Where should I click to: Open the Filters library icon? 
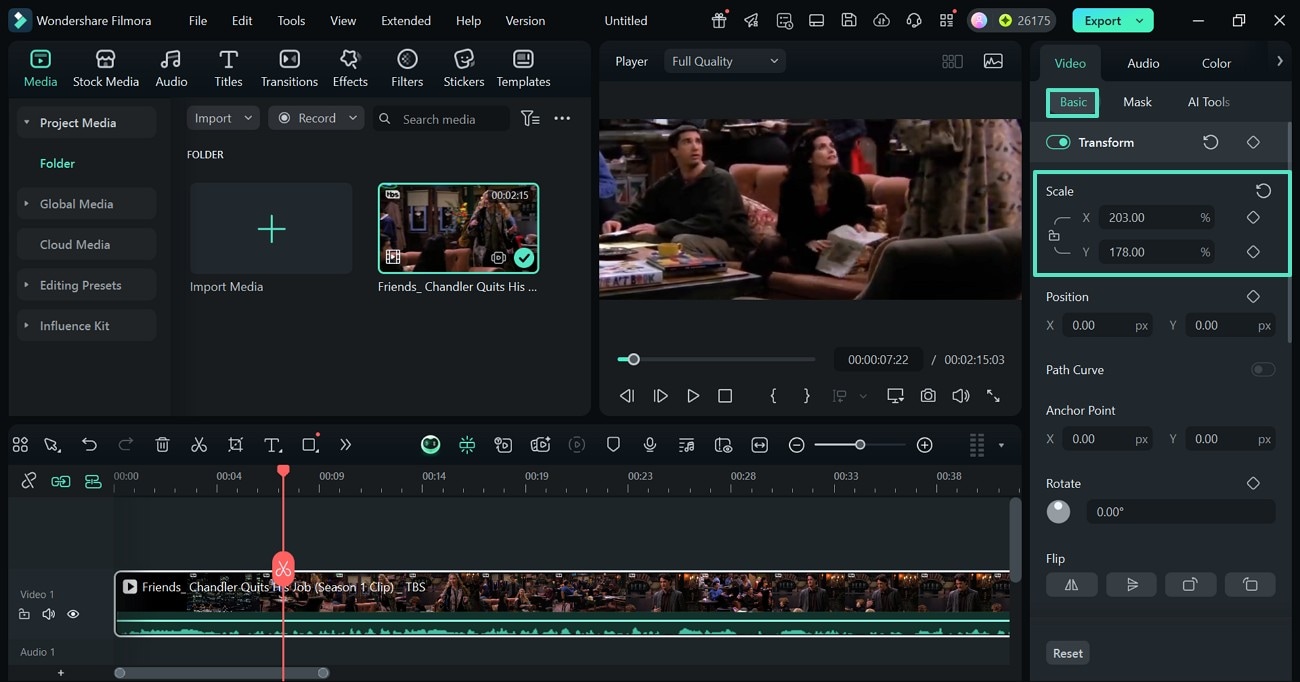coord(407,68)
